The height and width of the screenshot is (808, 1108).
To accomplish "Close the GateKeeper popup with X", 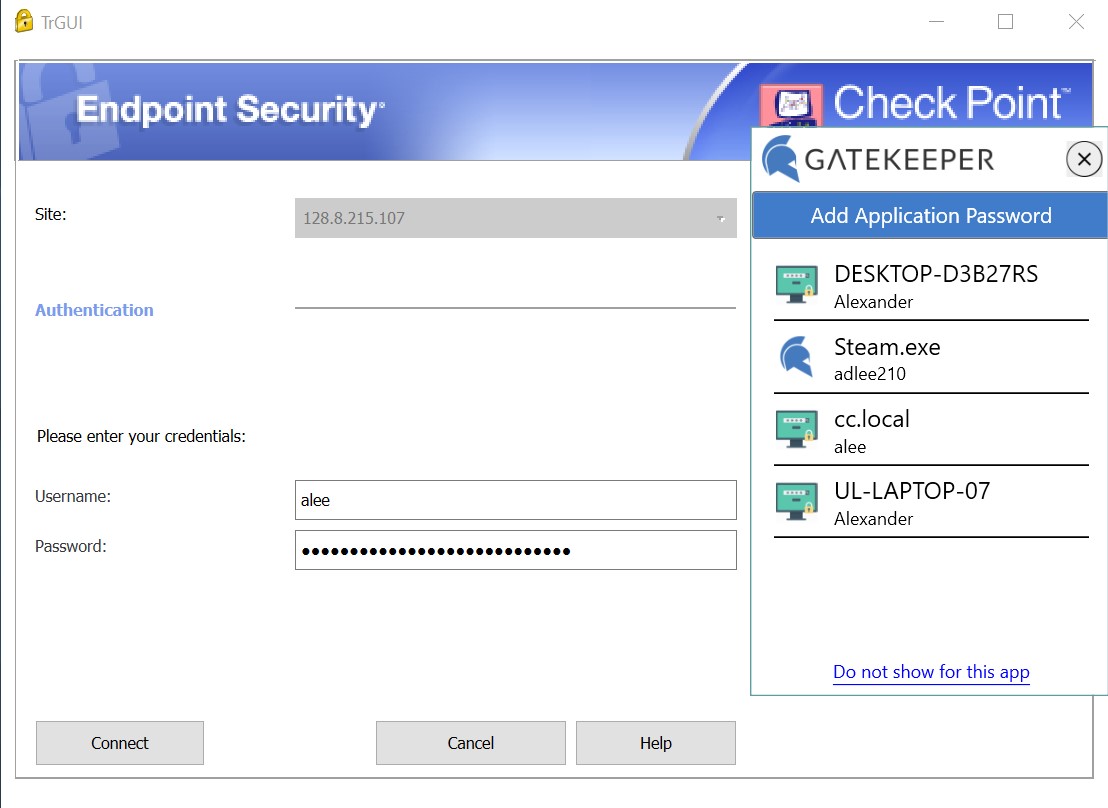I will [1084, 159].
